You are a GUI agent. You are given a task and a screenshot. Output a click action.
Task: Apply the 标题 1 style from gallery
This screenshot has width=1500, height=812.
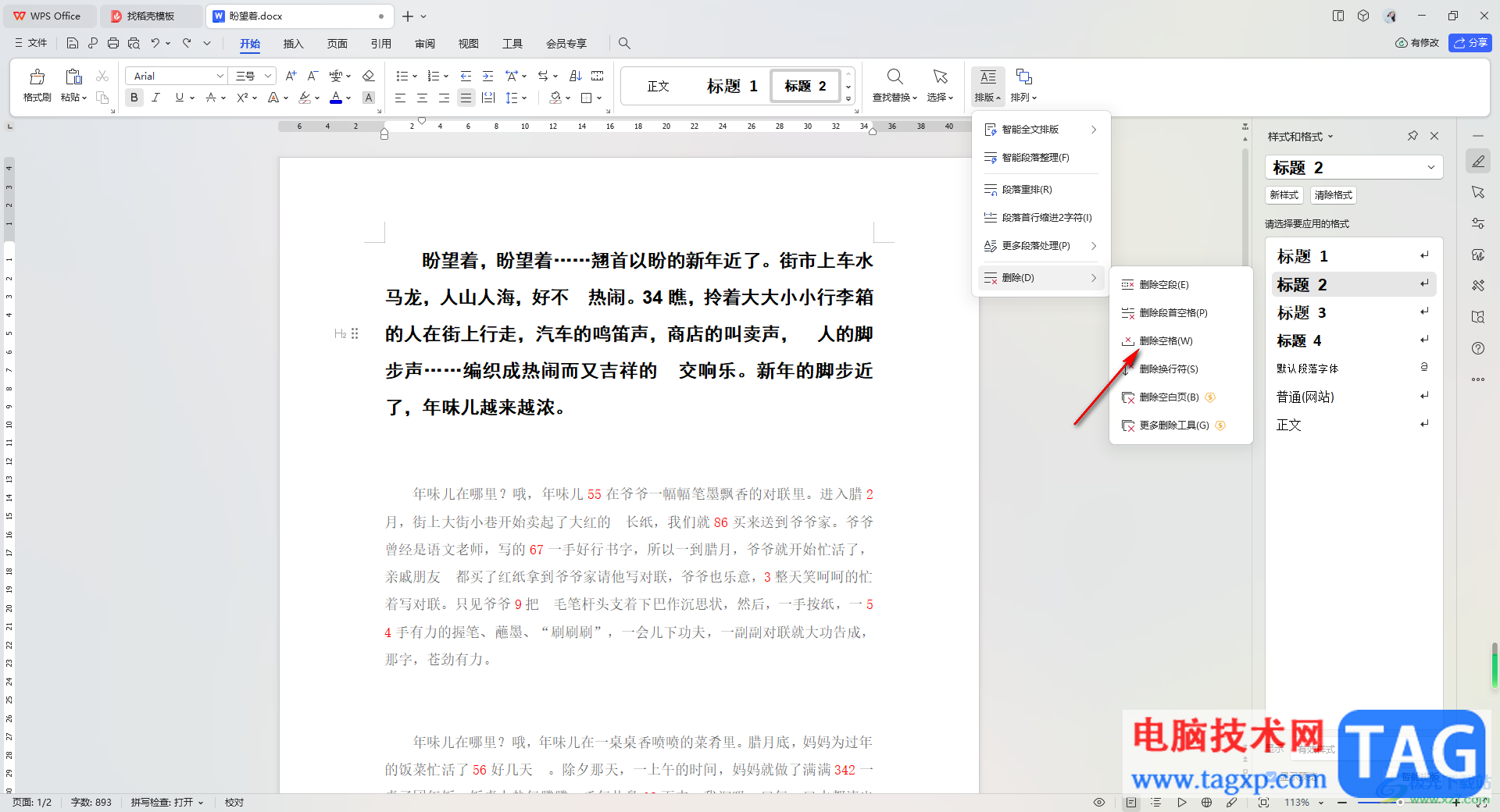(x=732, y=86)
